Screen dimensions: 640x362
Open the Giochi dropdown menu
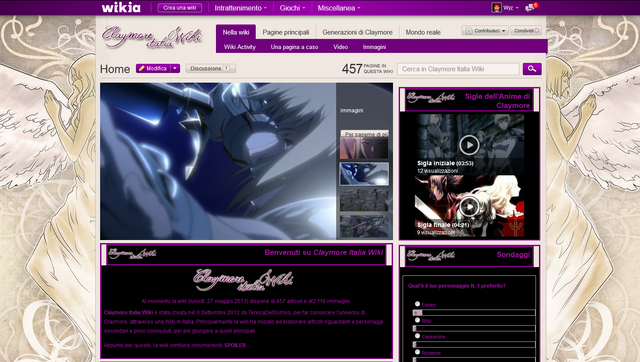click(x=292, y=8)
